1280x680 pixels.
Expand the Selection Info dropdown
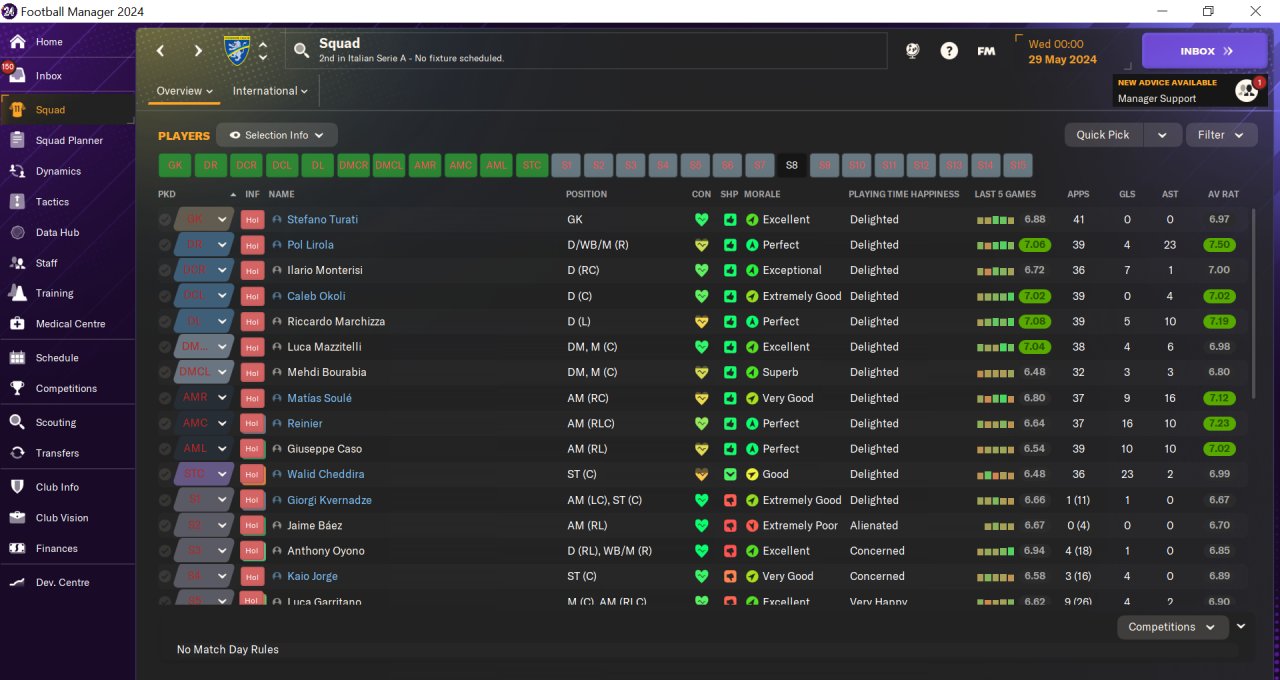click(x=277, y=135)
